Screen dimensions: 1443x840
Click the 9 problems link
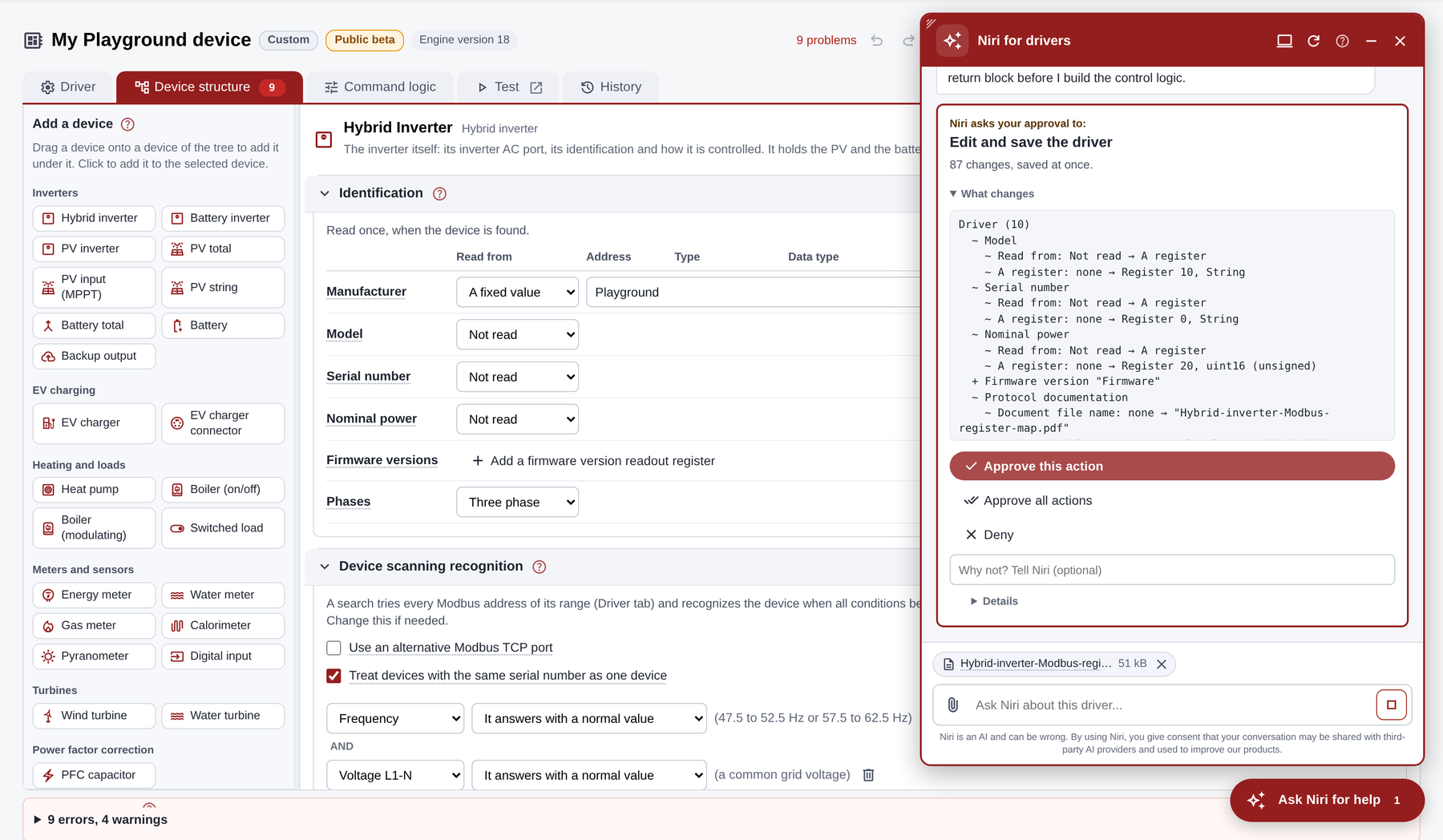click(826, 40)
